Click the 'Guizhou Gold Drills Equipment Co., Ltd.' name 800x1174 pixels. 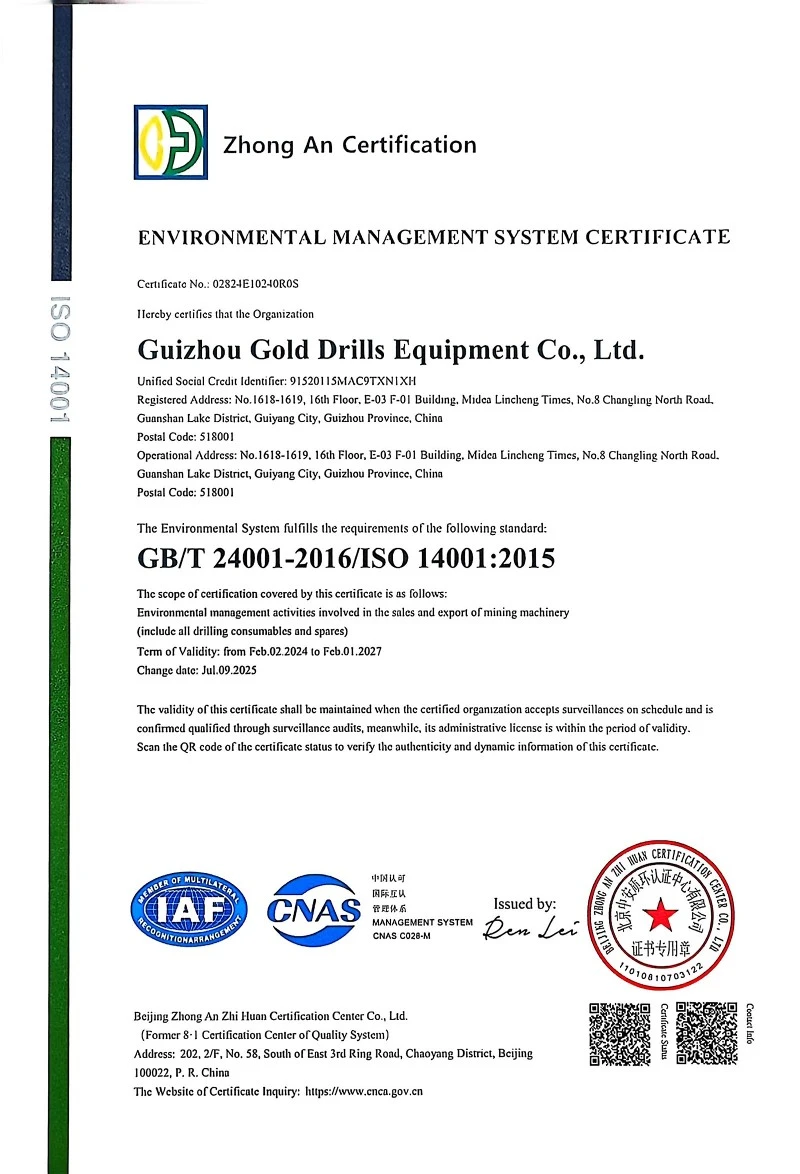coord(391,350)
